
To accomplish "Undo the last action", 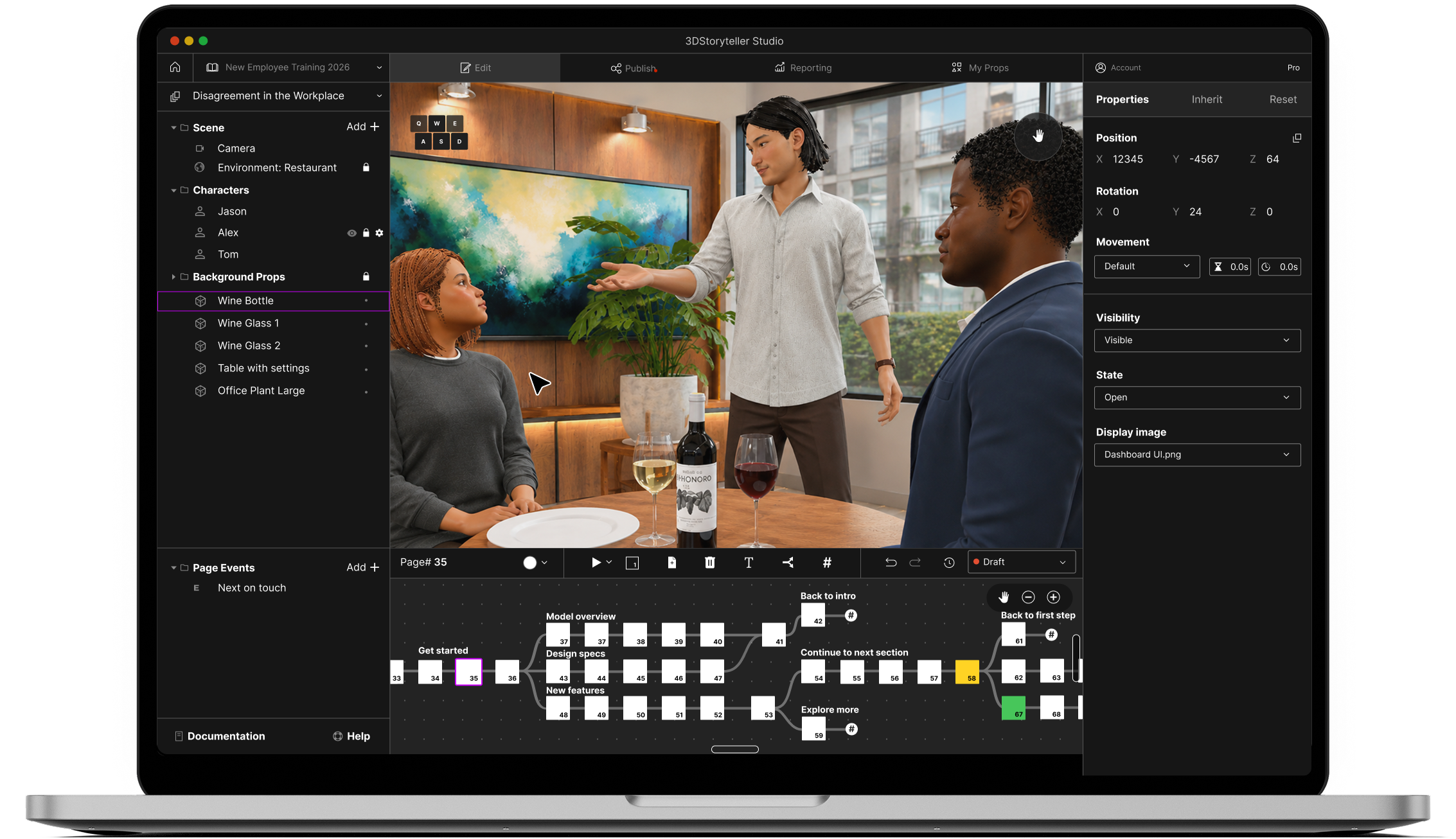I will point(891,563).
